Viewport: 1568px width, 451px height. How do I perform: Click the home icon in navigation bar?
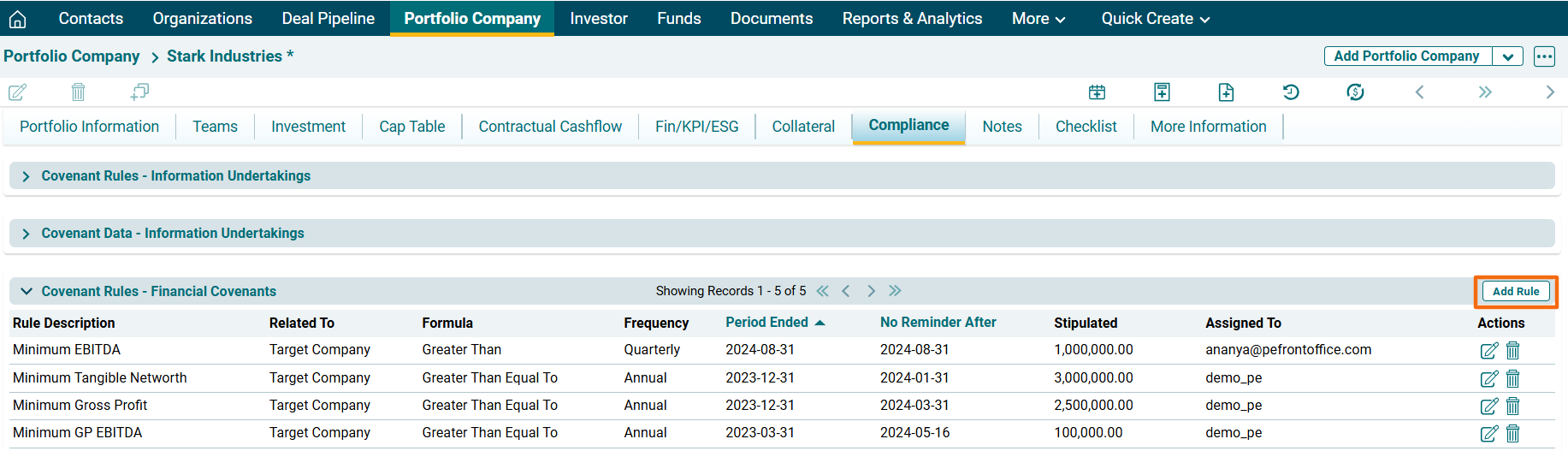point(17,19)
